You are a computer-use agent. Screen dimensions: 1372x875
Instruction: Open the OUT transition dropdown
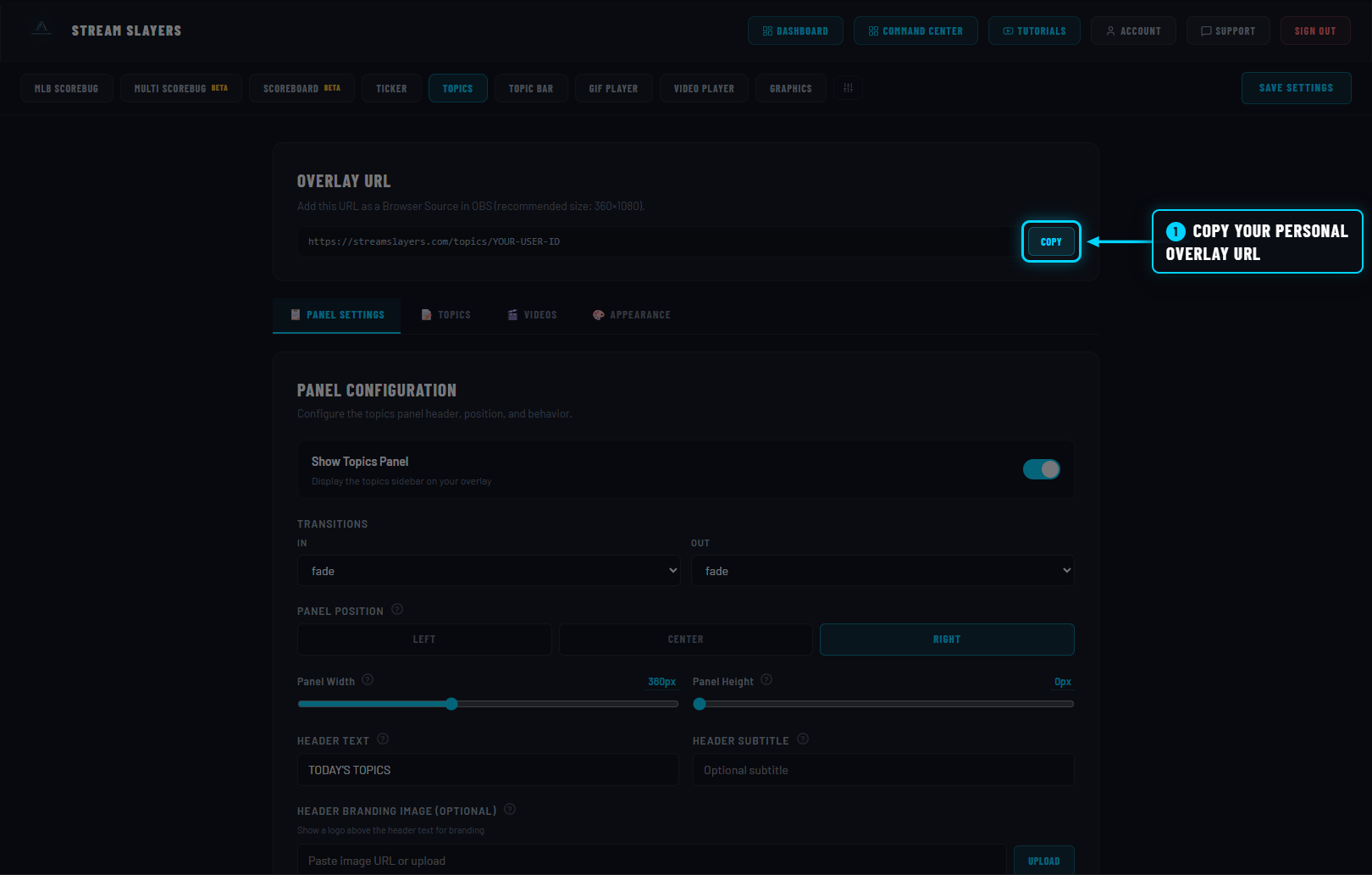coord(882,571)
